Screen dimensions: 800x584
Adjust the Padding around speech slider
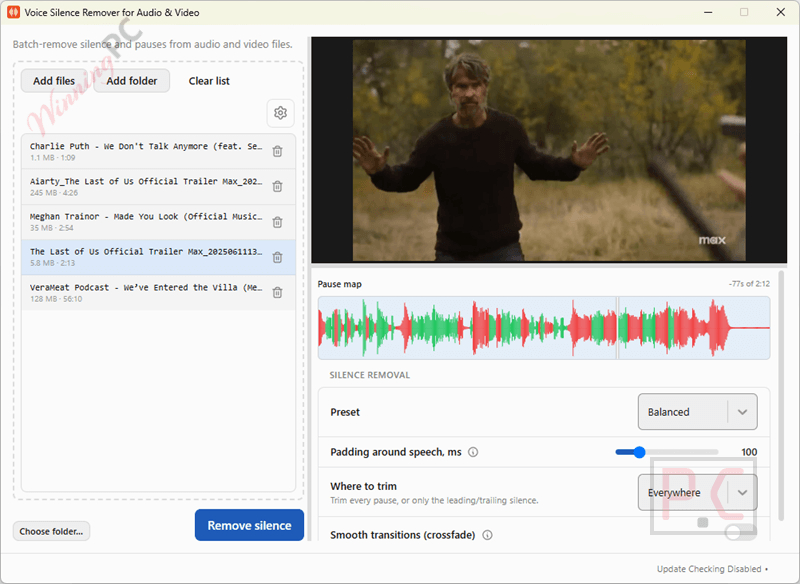(666, 452)
